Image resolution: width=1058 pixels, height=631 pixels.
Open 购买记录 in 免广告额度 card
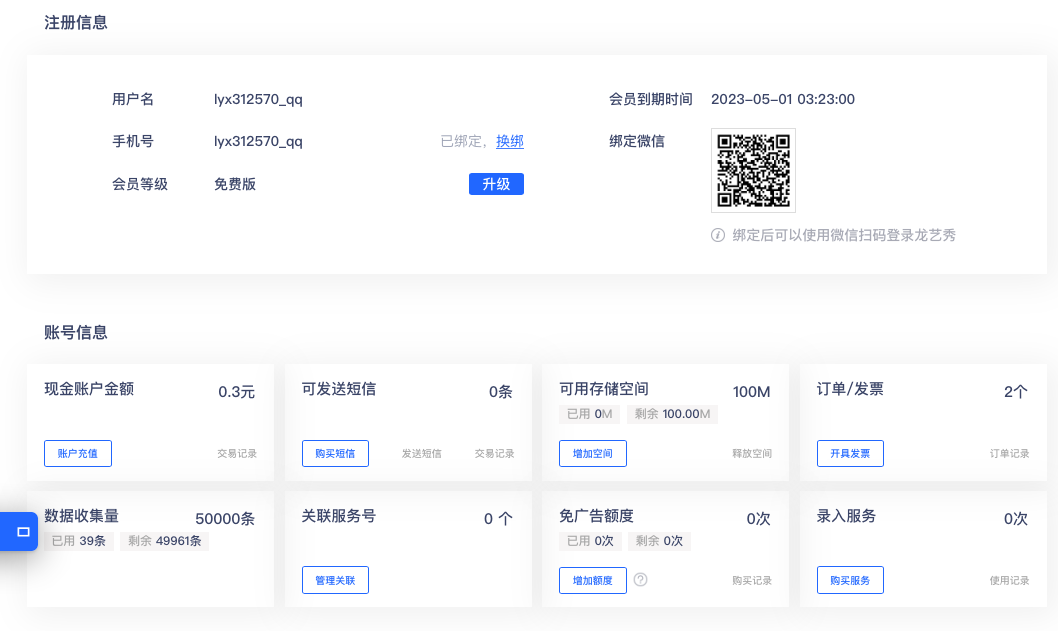(752, 580)
